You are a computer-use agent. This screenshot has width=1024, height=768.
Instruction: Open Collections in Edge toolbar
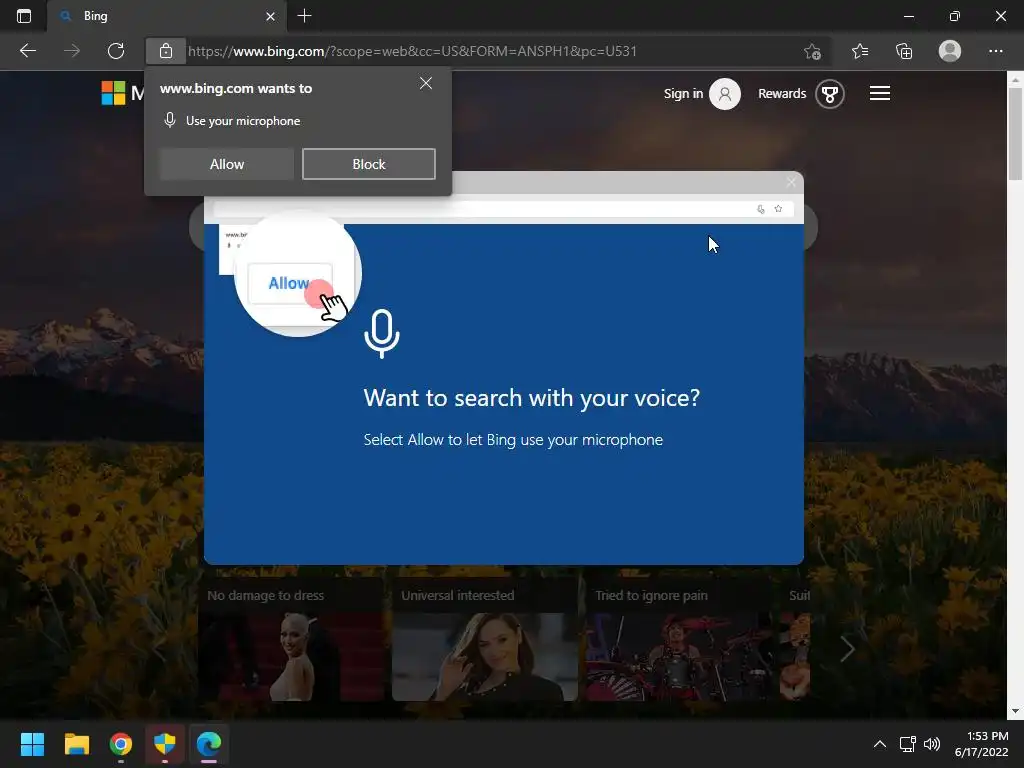point(904,51)
